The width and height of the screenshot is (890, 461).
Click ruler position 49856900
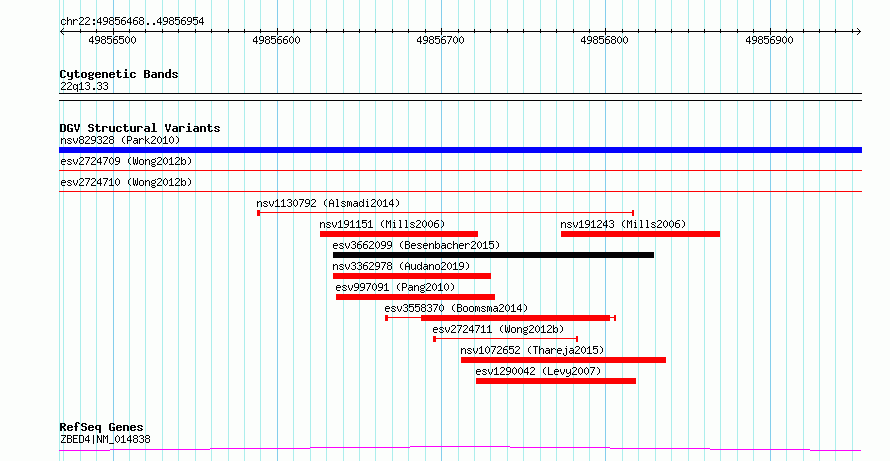pyautogui.click(x=769, y=40)
